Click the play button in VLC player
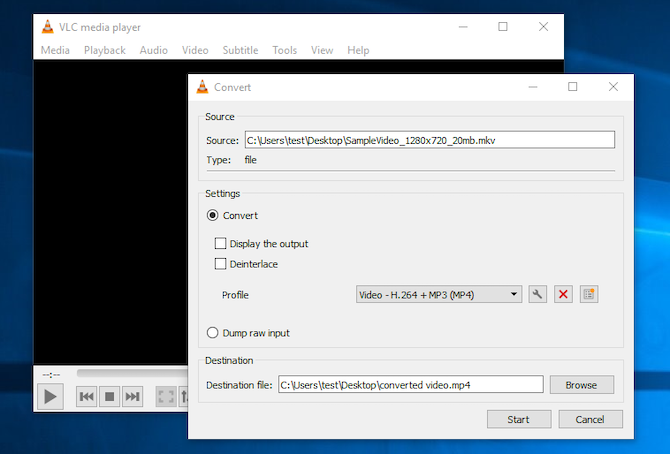Image resolution: width=670 pixels, height=454 pixels. [x=50, y=397]
